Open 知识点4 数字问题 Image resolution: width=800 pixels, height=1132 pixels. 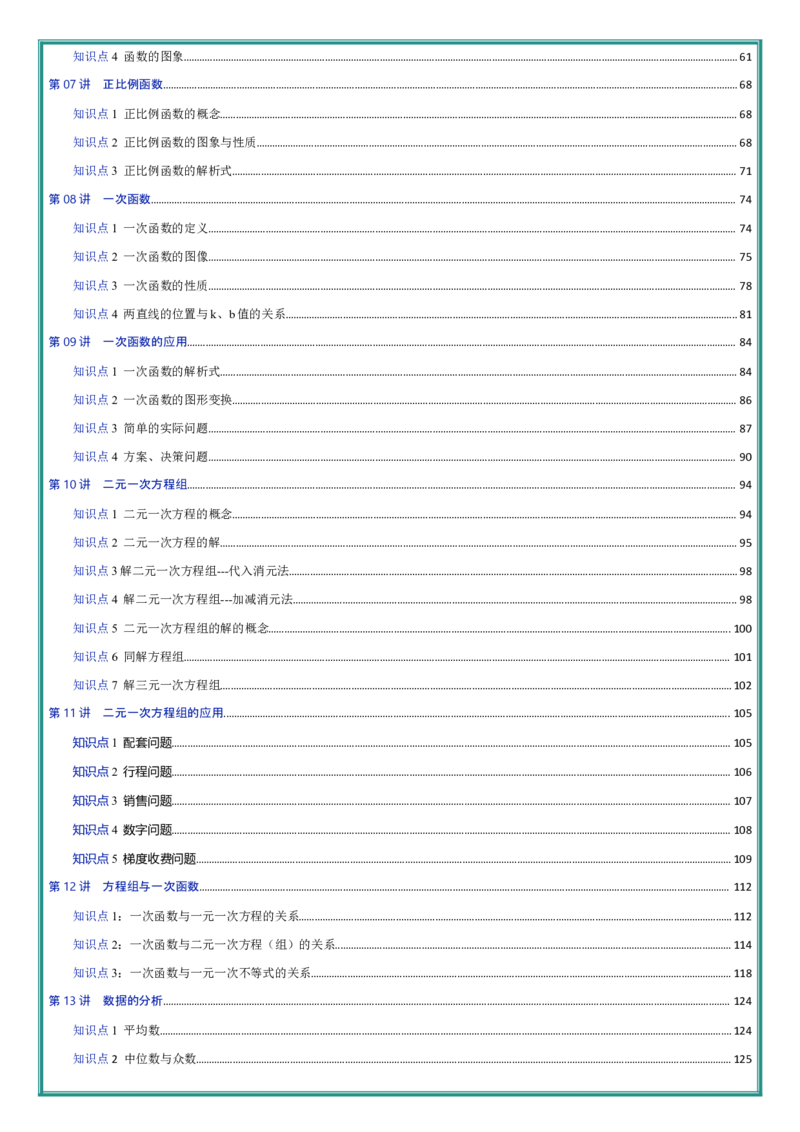tap(412, 830)
